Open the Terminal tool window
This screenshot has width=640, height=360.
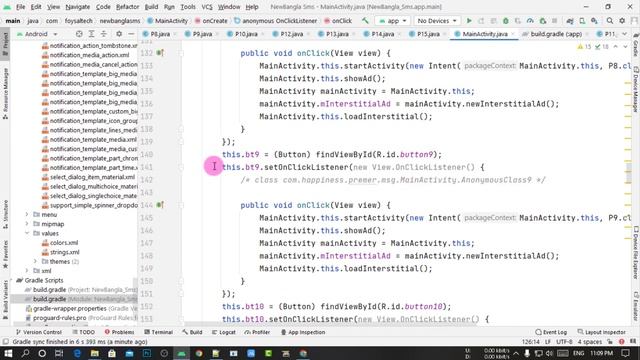pos(158,332)
